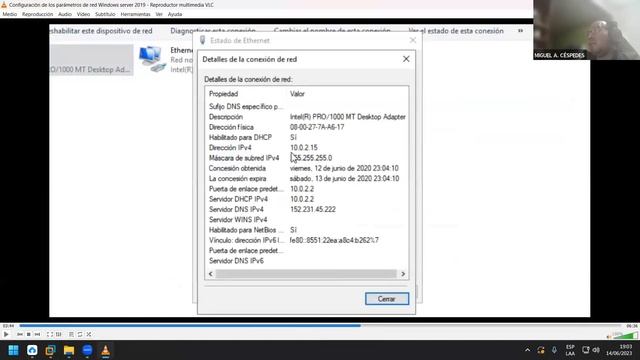Jump to previous media track
The width and height of the screenshot is (640, 360).
(x=20, y=334)
